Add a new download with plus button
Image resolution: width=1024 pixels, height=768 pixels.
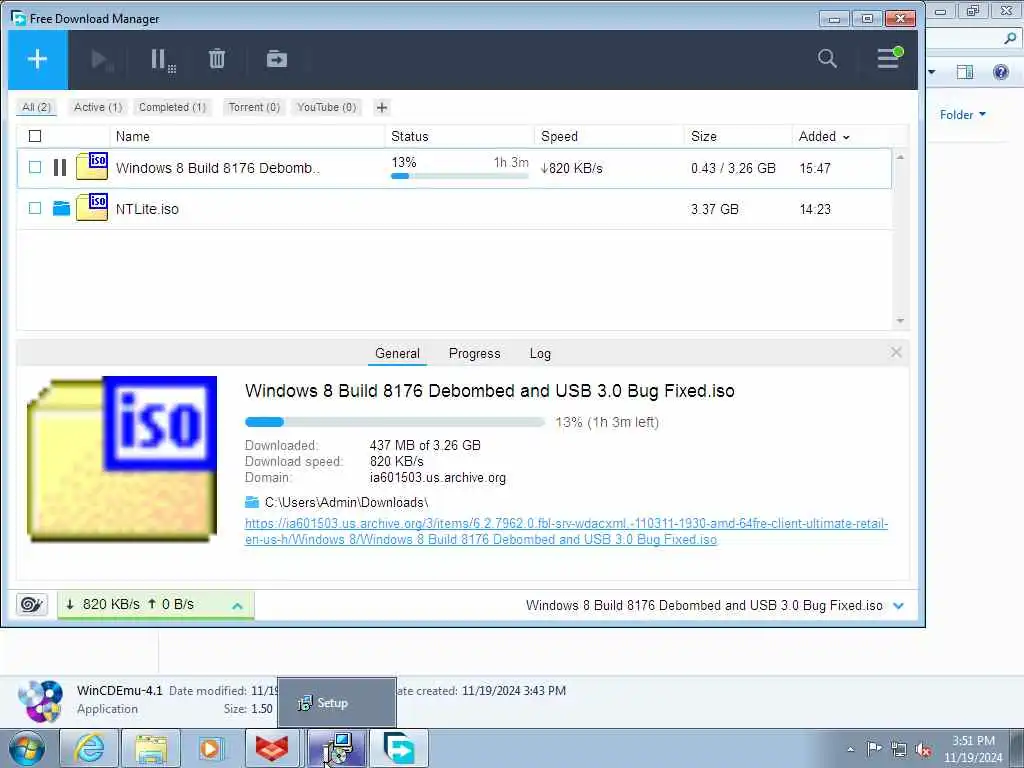37,59
